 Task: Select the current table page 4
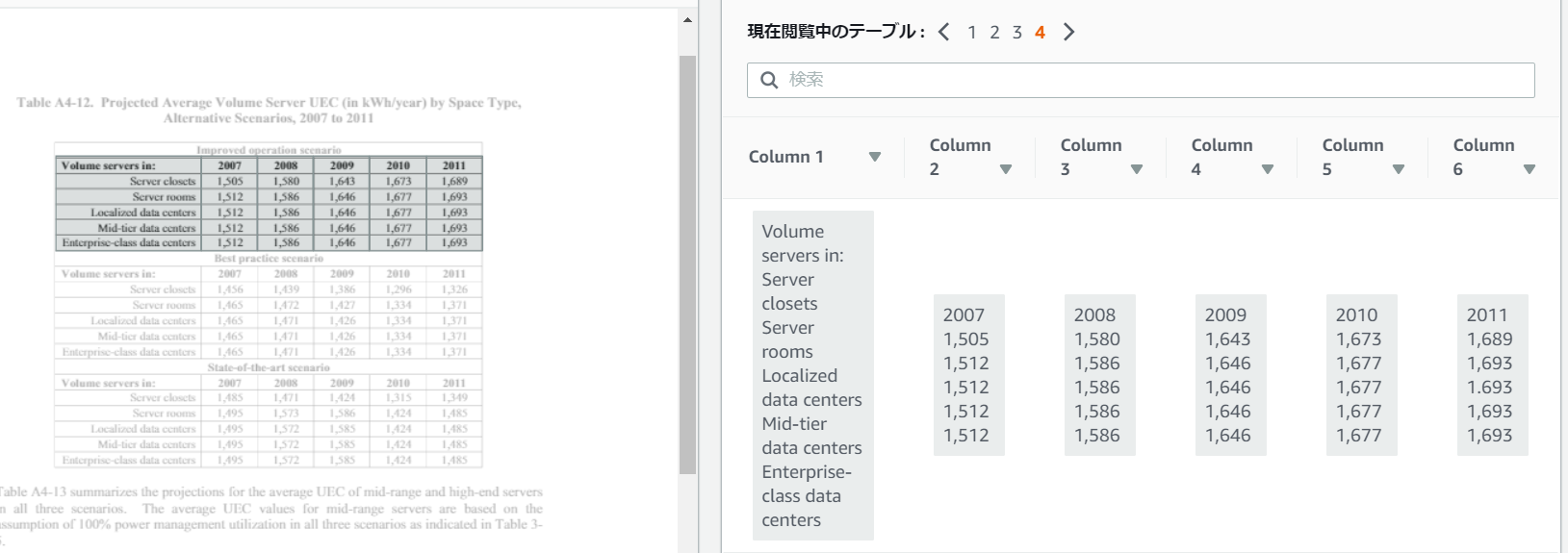tap(1041, 33)
